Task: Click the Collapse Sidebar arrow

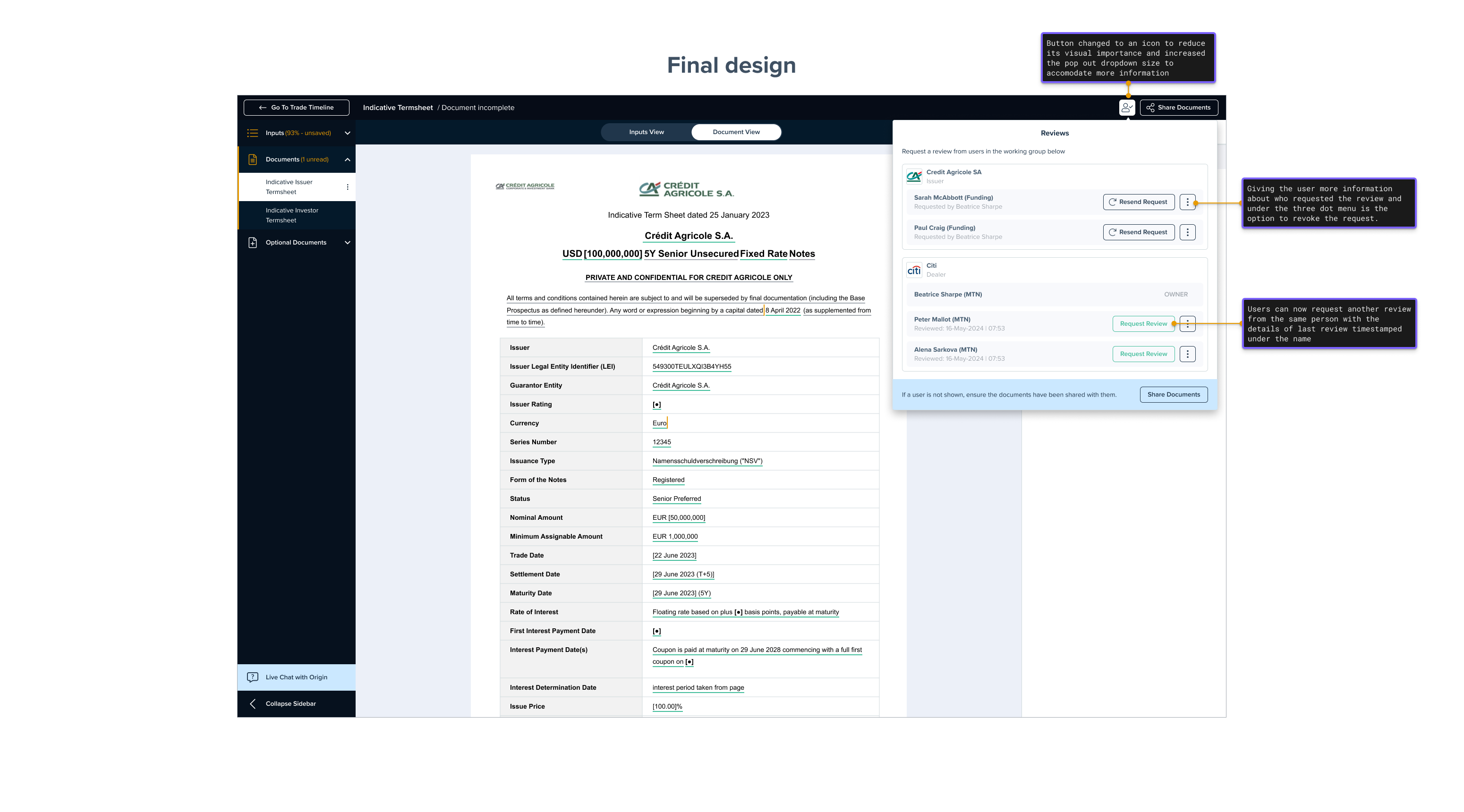Action: 253,703
